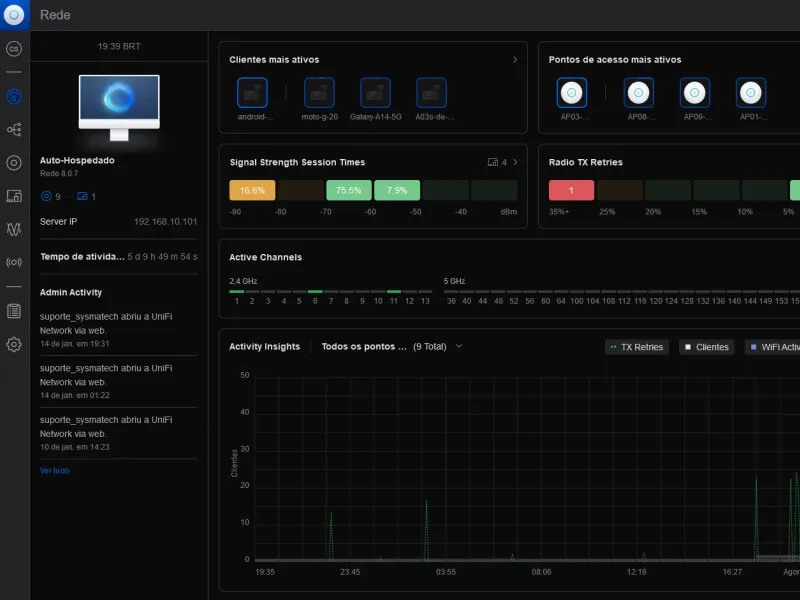Toggle the TX Retries chart series
This screenshot has height=600, width=800.
pyautogui.click(x=636, y=347)
